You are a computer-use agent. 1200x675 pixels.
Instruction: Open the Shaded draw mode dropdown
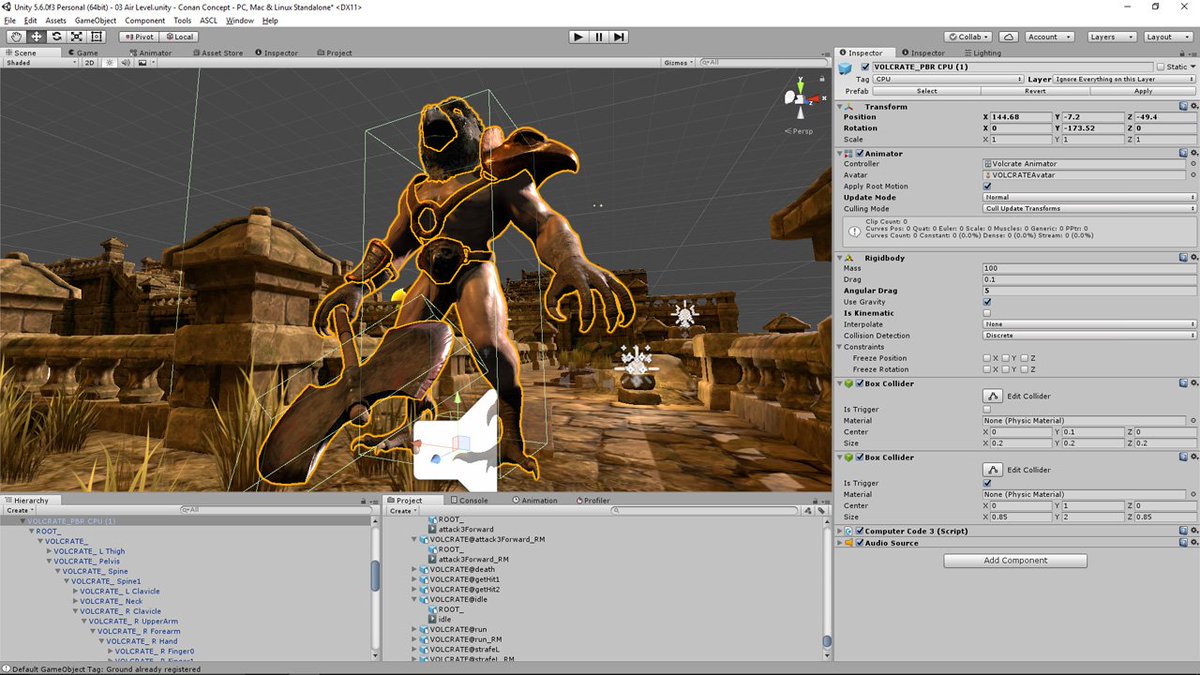point(39,62)
